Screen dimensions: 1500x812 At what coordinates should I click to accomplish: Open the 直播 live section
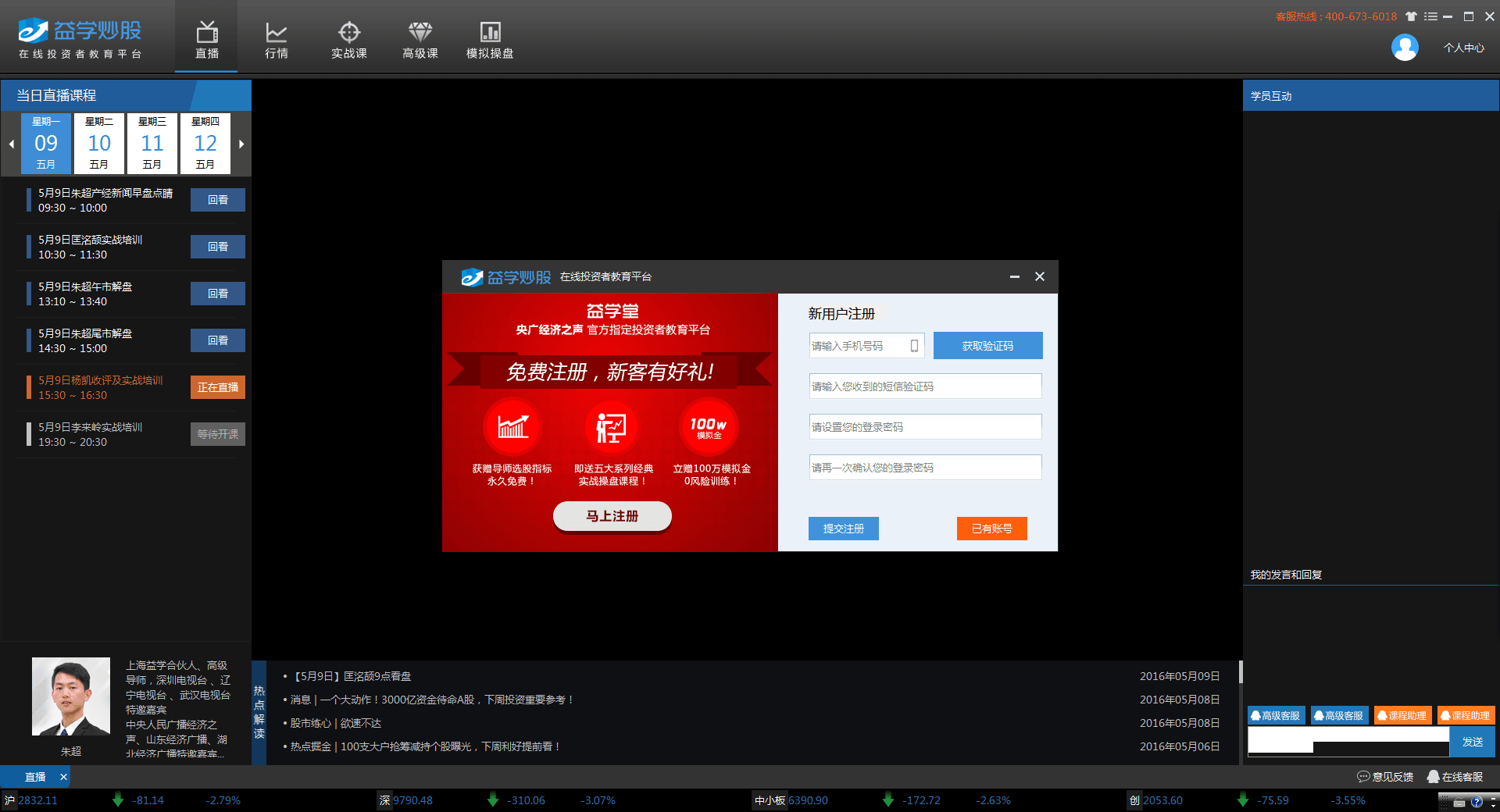pyautogui.click(x=206, y=39)
